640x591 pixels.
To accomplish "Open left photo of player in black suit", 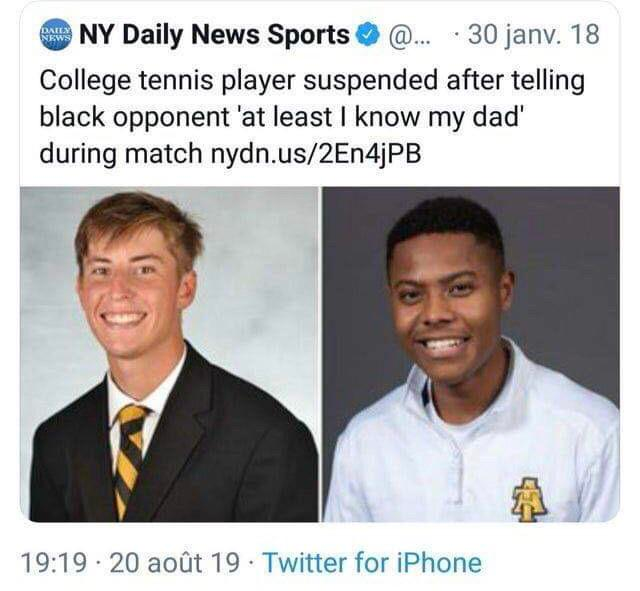I will (170, 354).
